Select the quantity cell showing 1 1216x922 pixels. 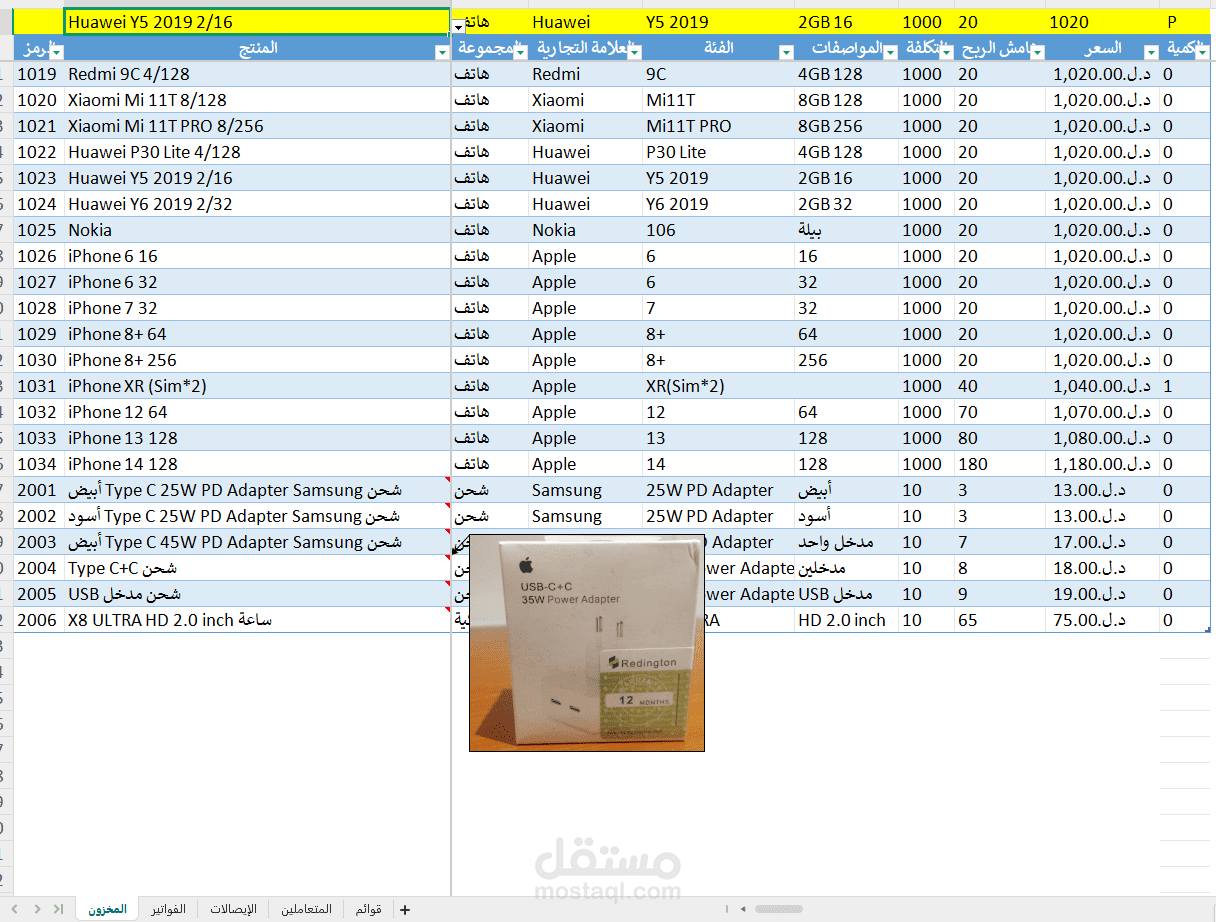pyautogui.click(x=1185, y=386)
